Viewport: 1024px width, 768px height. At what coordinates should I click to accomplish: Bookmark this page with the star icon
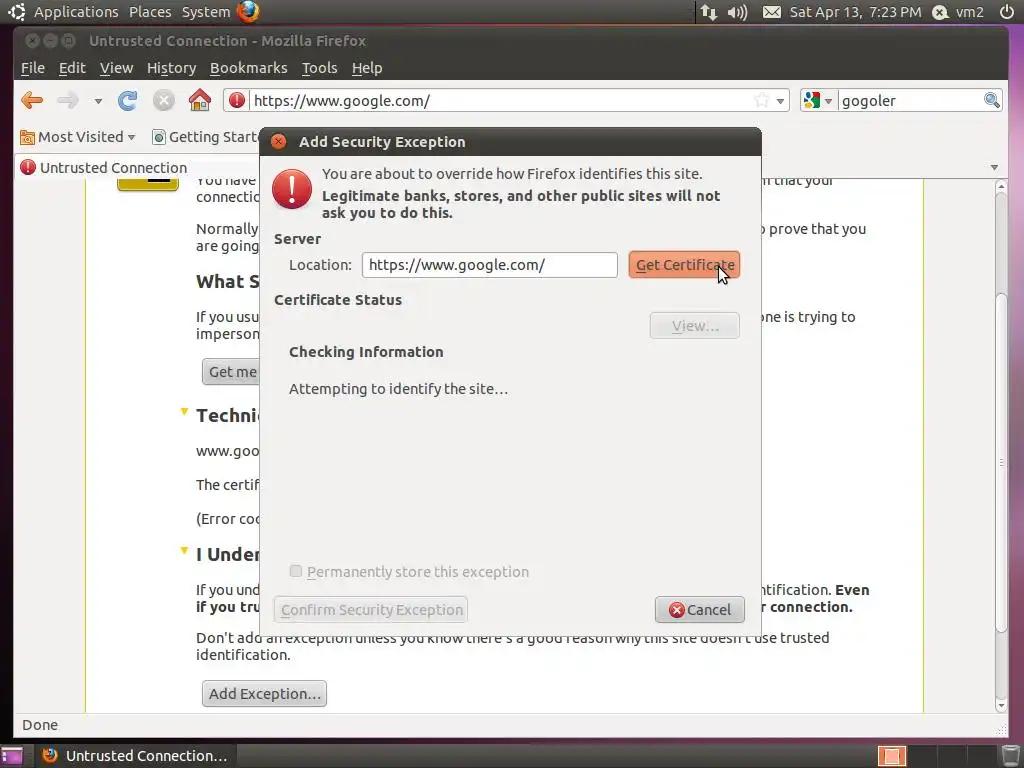(761, 101)
